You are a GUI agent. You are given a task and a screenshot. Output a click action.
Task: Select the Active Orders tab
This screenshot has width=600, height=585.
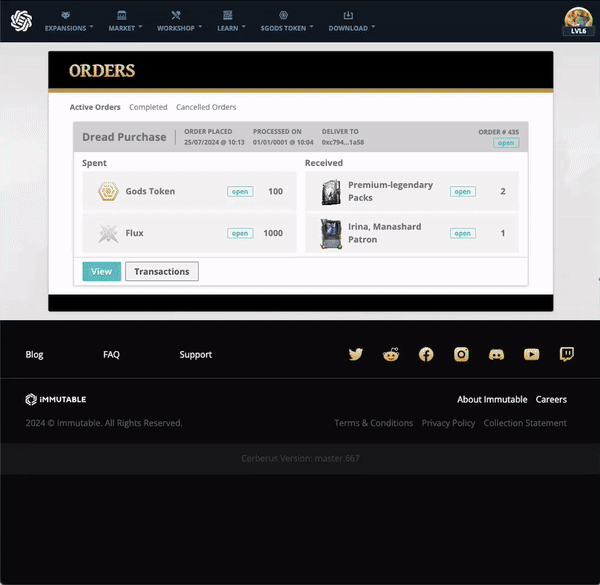95,107
